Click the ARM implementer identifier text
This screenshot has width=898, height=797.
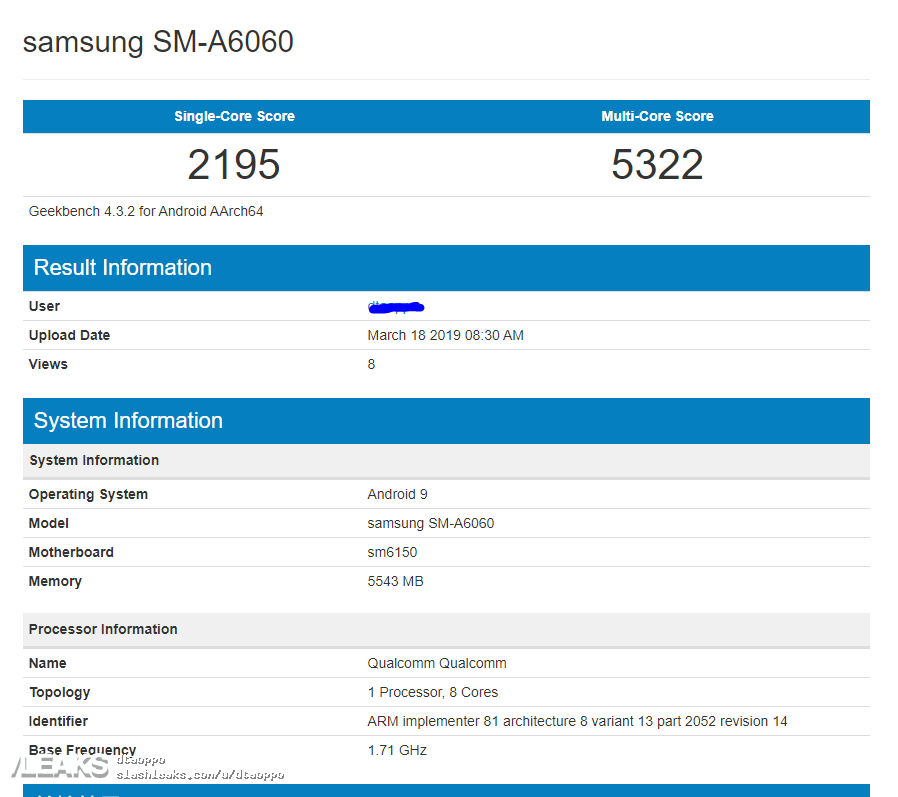pos(577,721)
